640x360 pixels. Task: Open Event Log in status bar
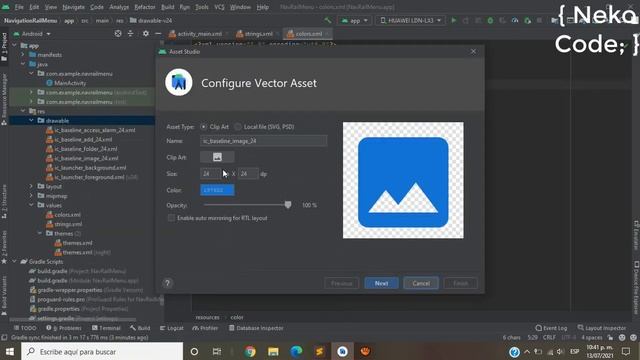tap(551, 328)
